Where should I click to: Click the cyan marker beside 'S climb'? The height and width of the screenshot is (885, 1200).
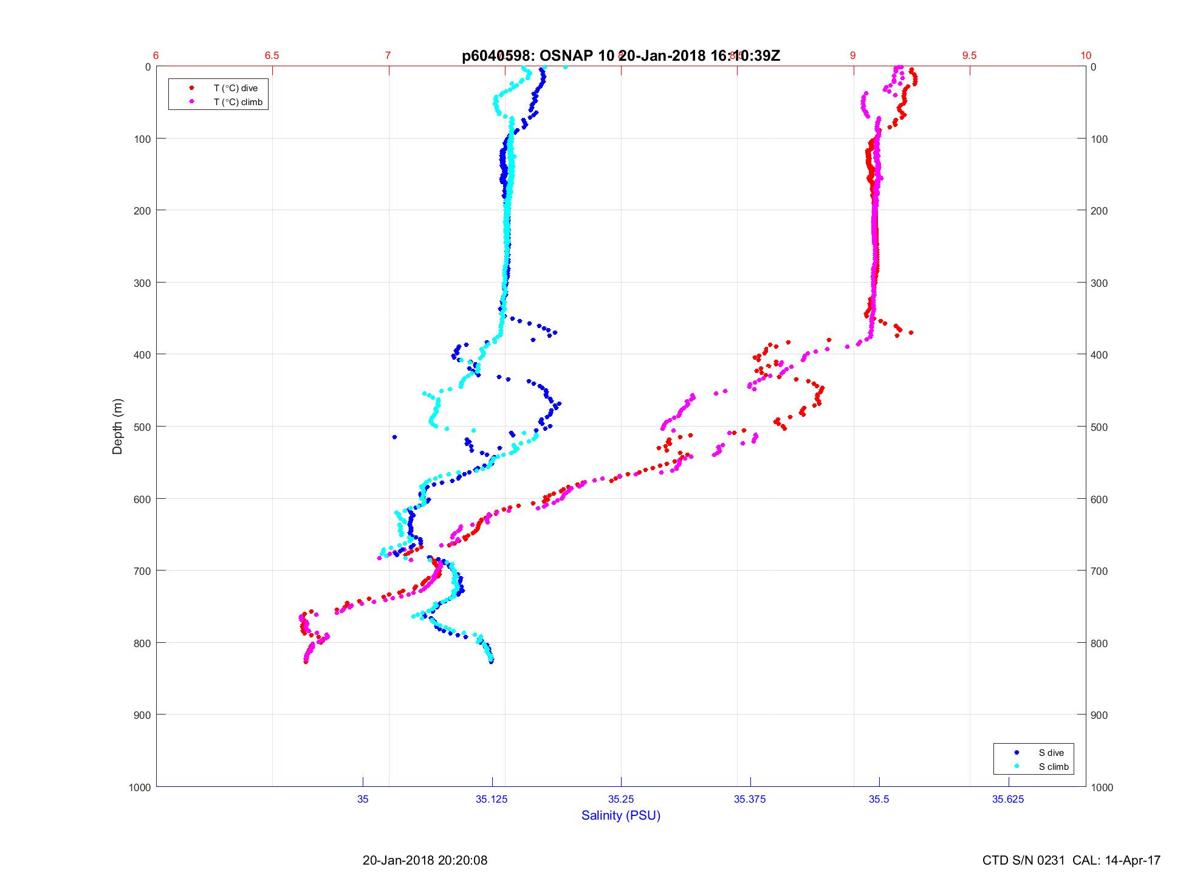point(1017,766)
